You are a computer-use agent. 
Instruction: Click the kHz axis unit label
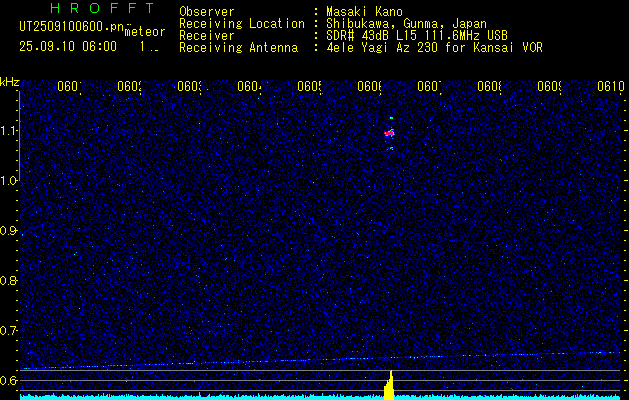[10, 82]
